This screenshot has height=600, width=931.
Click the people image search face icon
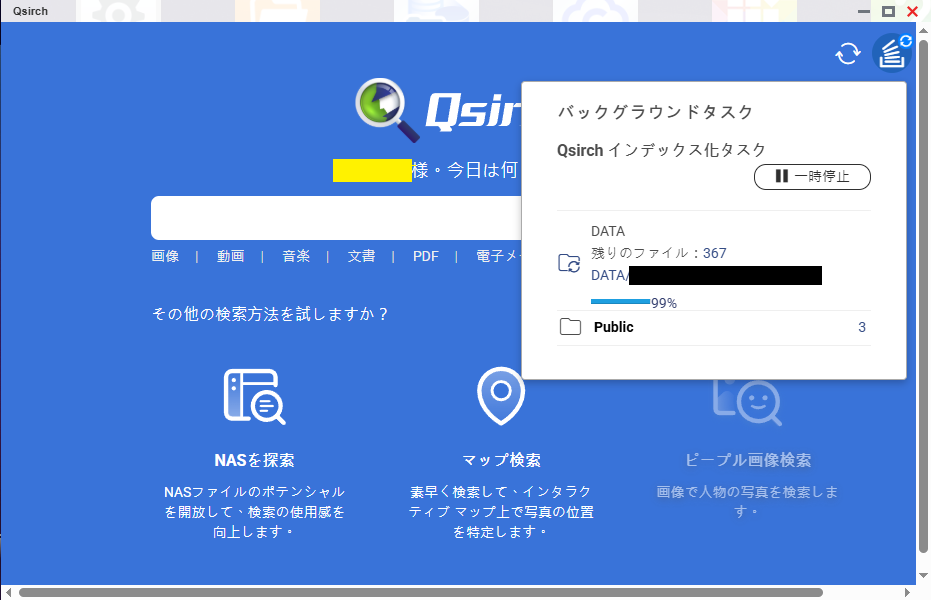[747, 398]
